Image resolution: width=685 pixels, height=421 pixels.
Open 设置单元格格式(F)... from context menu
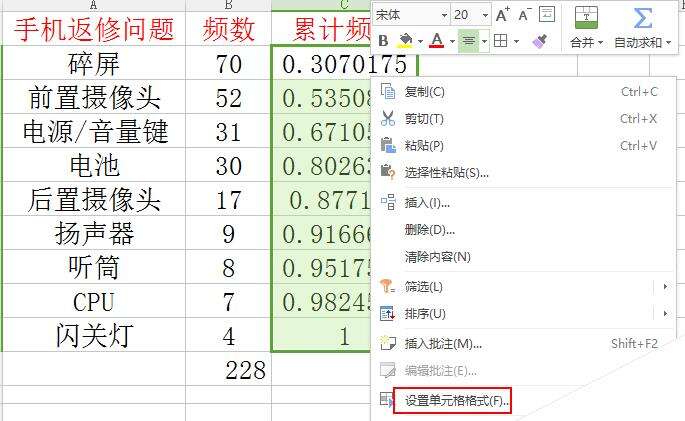(453, 400)
